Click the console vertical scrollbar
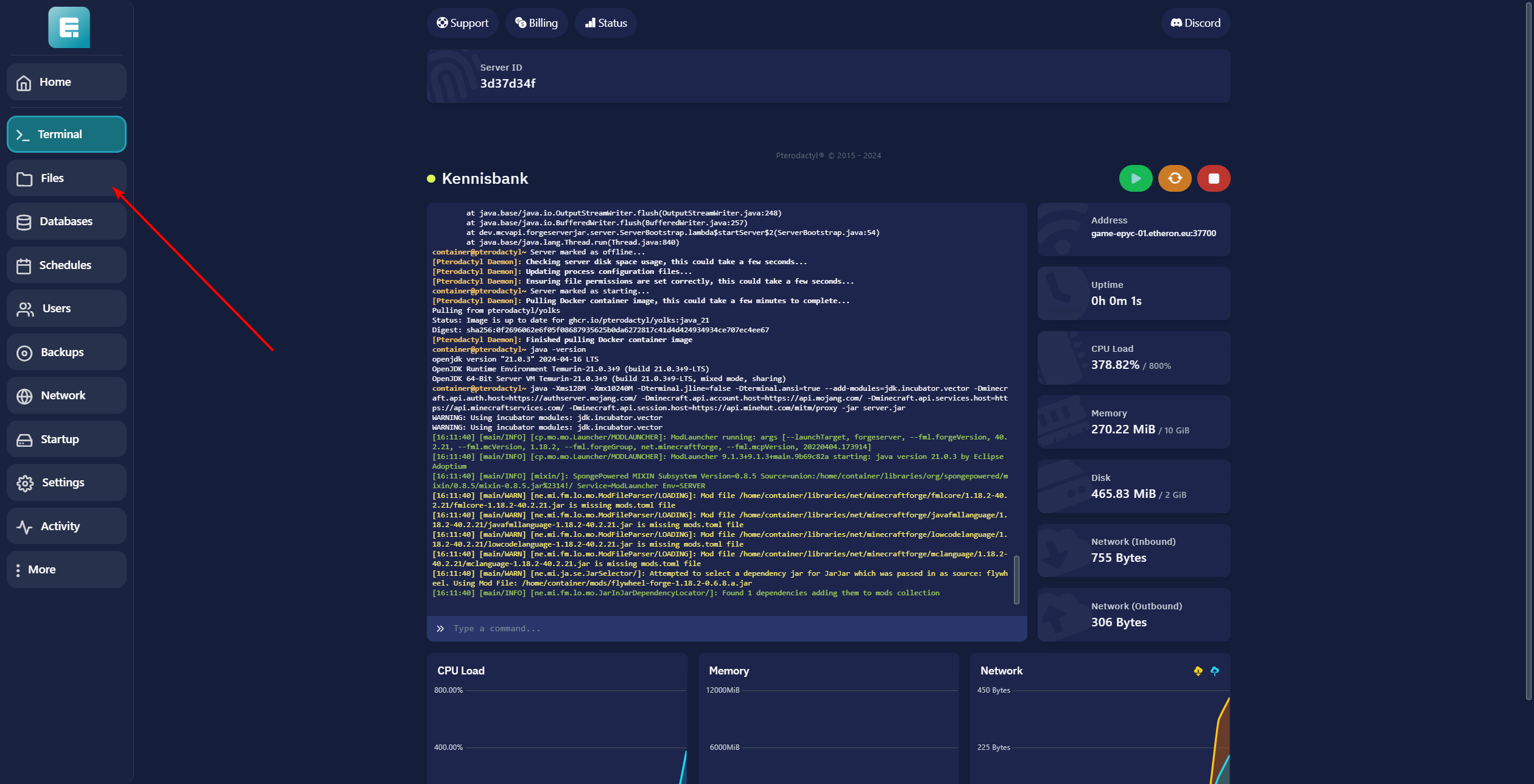The width and height of the screenshot is (1534, 784). coord(1016,579)
